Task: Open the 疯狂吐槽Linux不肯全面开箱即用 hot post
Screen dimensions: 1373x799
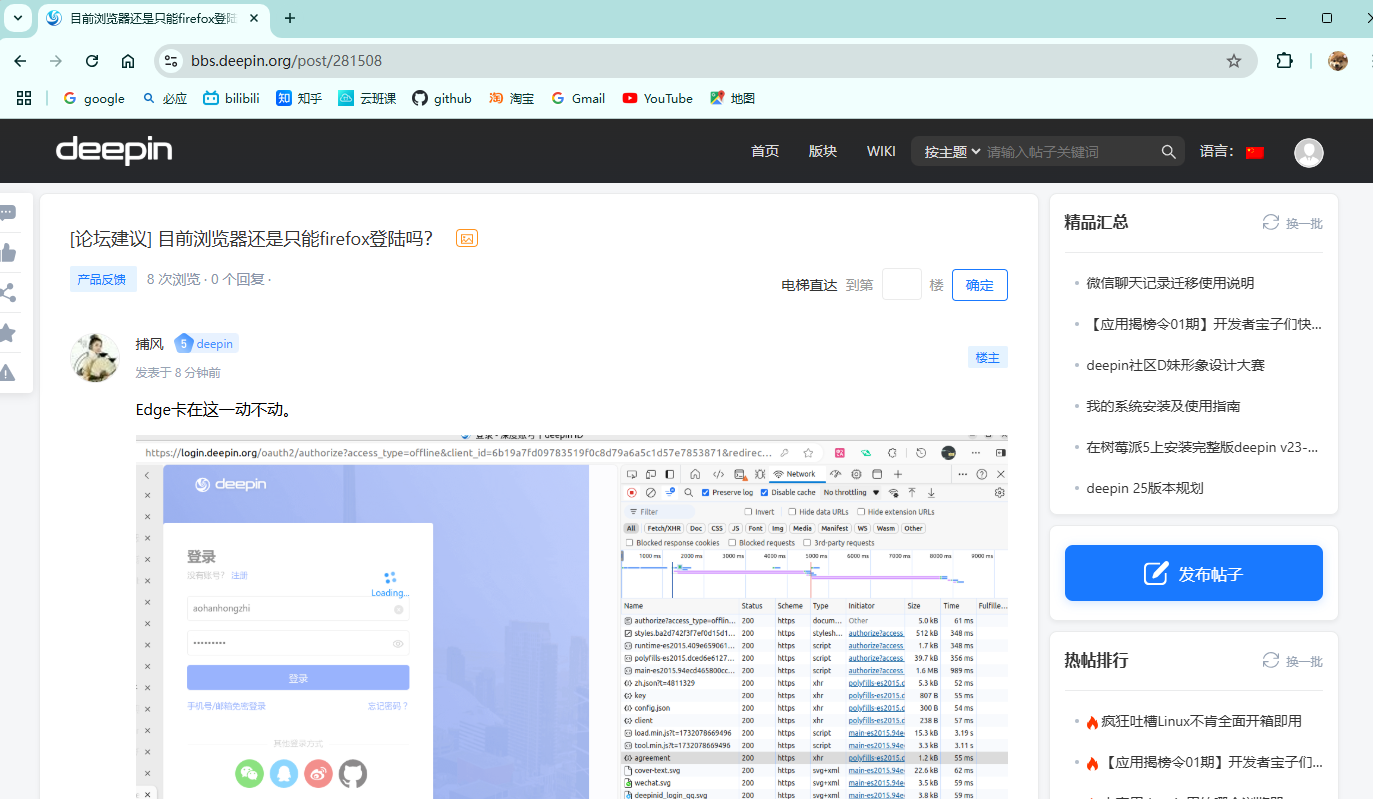Action: click(x=1201, y=721)
